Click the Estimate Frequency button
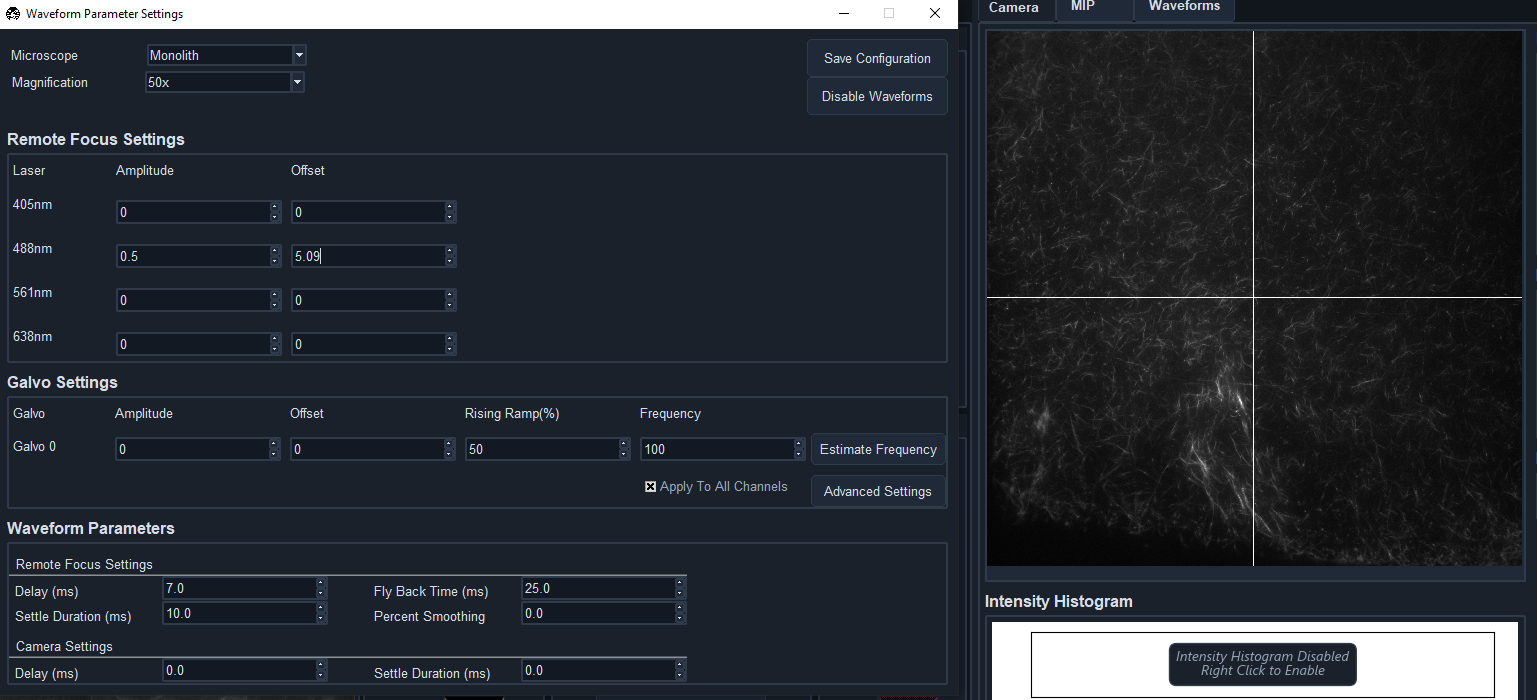The height and width of the screenshot is (700, 1537). (x=878, y=449)
